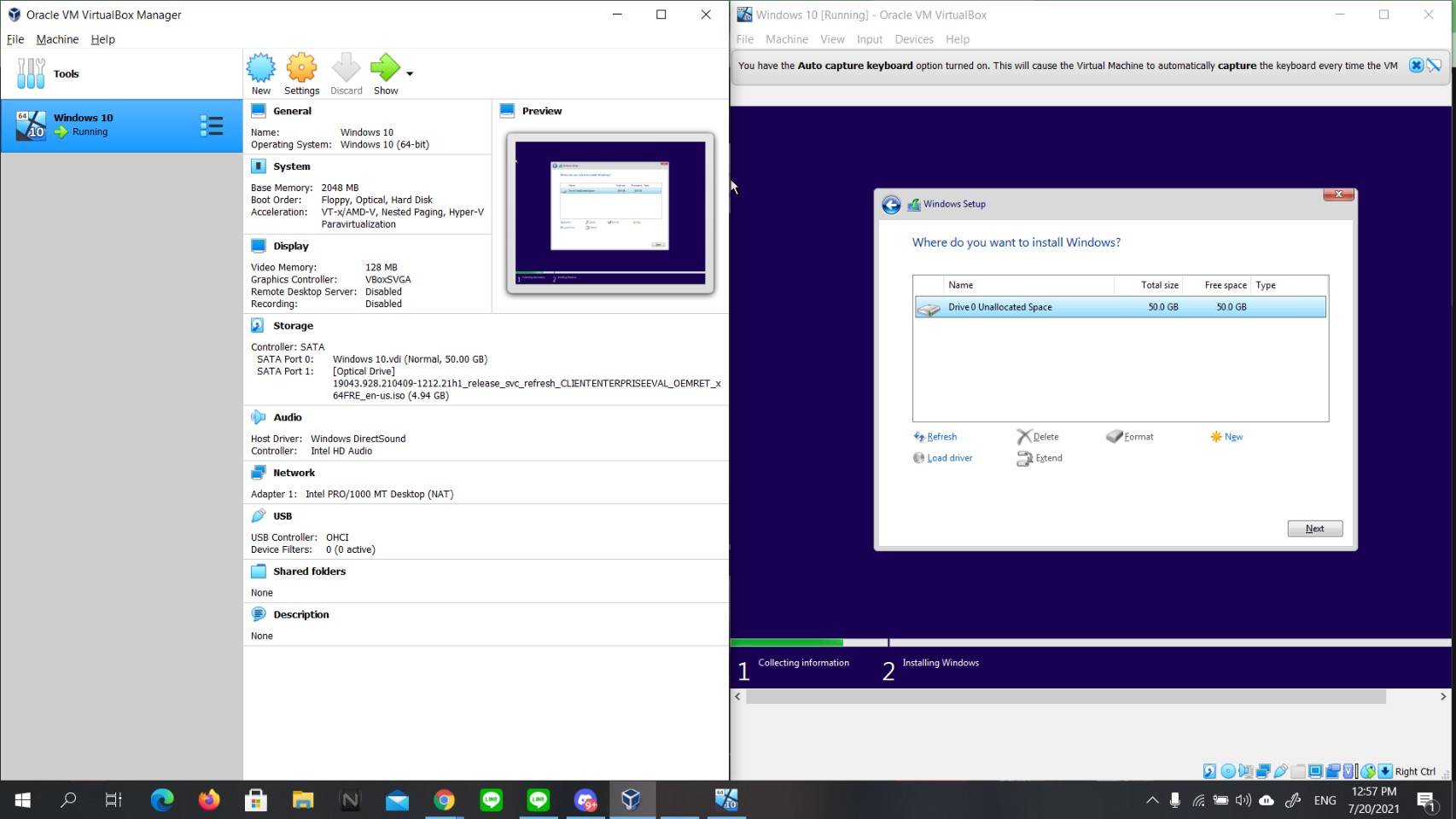Open the Tools entry in VirtualBox Manager

121,73
